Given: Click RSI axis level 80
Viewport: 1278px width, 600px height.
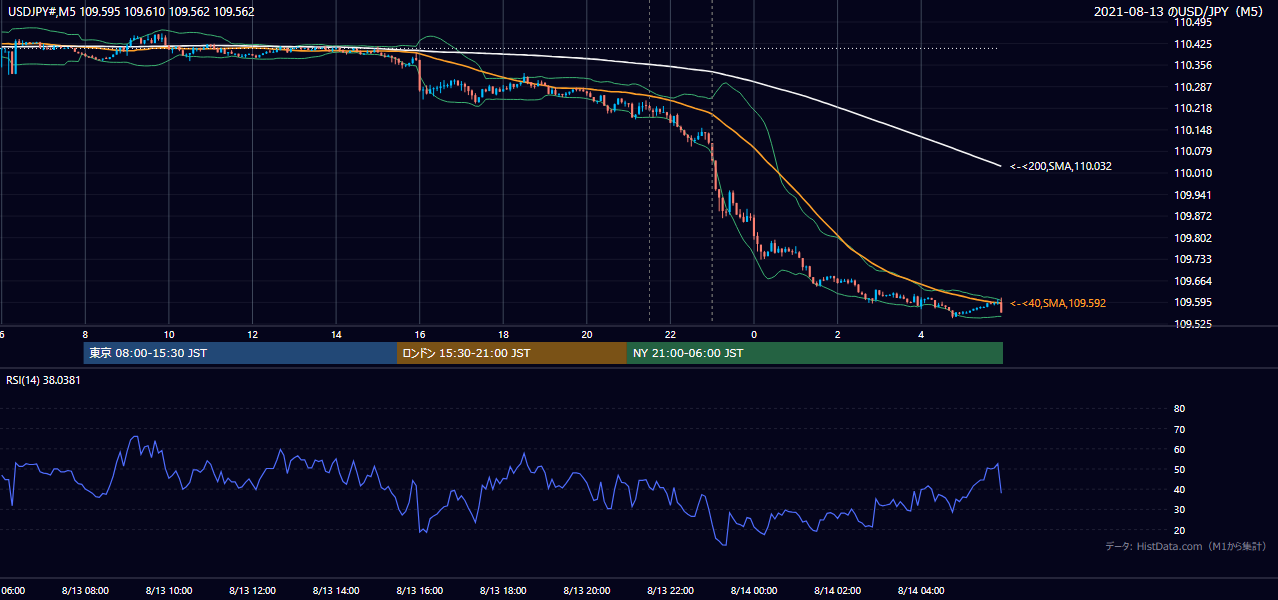Looking at the screenshot, I should [x=1180, y=409].
